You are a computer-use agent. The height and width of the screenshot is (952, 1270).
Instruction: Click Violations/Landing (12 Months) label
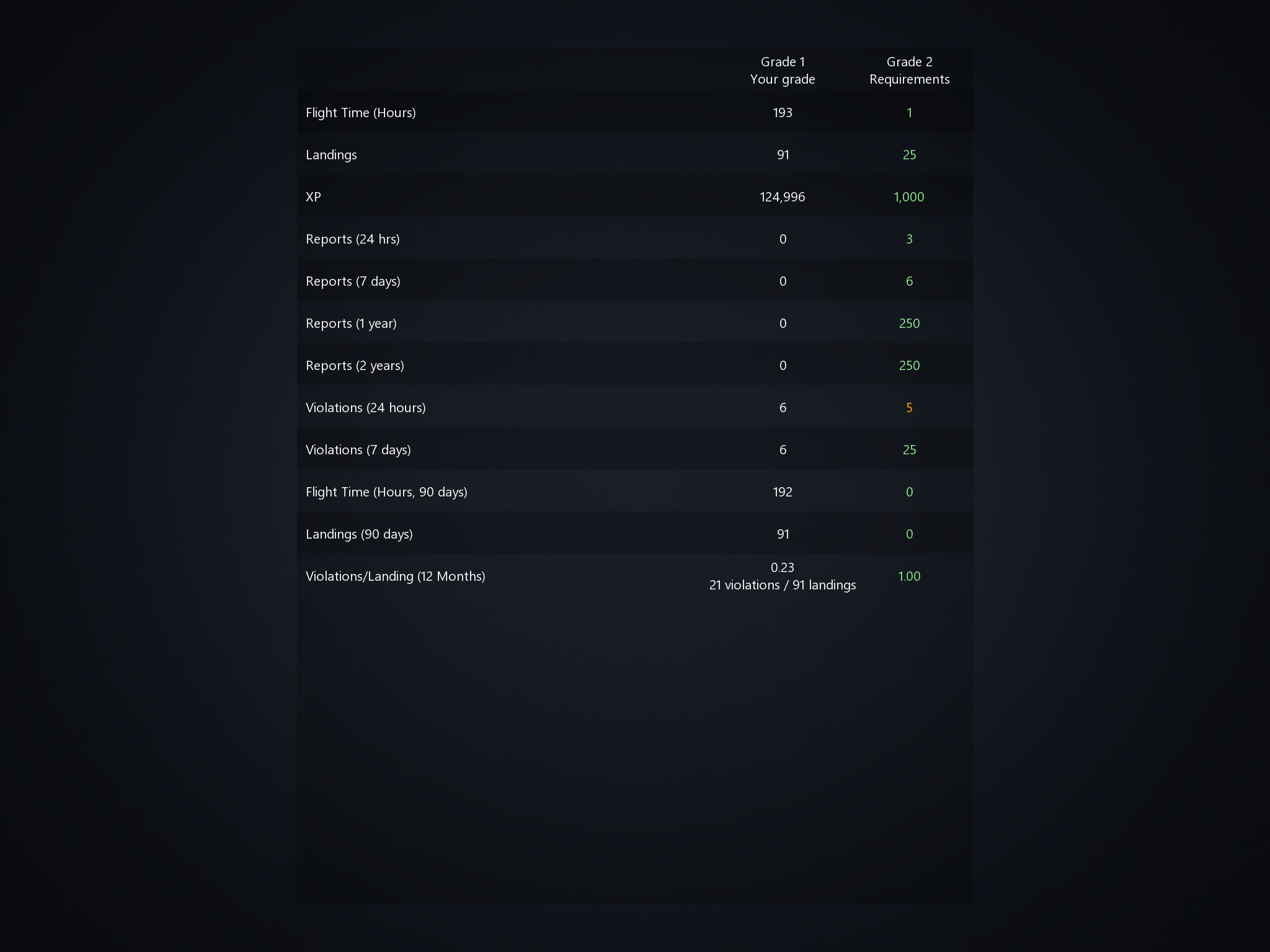coord(396,576)
